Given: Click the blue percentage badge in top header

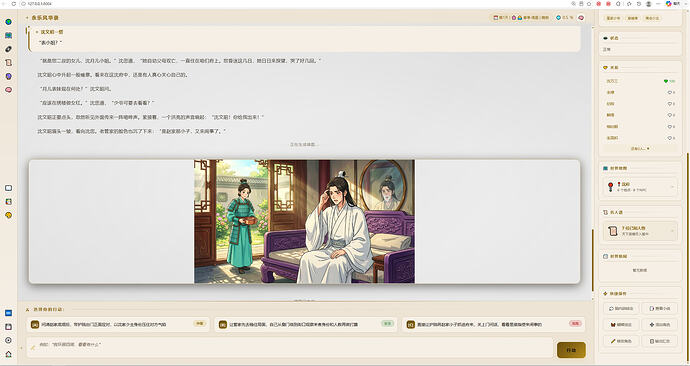Looking at the screenshot, I should tap(565, 18).
